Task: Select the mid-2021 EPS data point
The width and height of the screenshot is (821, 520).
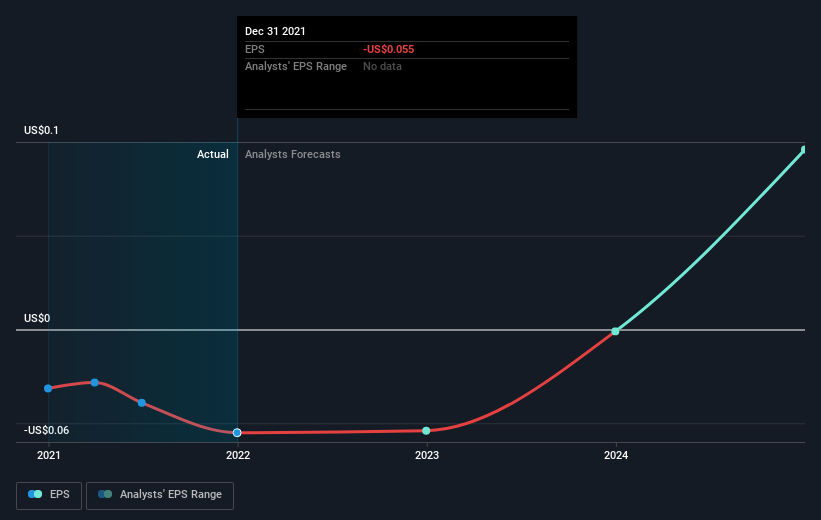Action: (142, 403)
